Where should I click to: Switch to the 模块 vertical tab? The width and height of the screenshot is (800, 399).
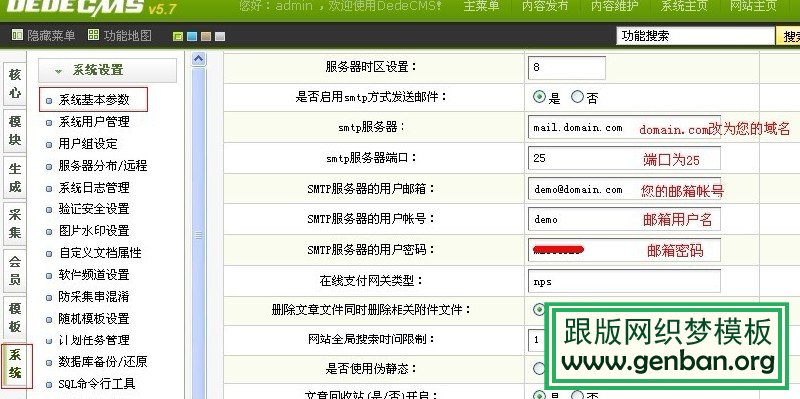pyautogui.click(x=15, y=131)
